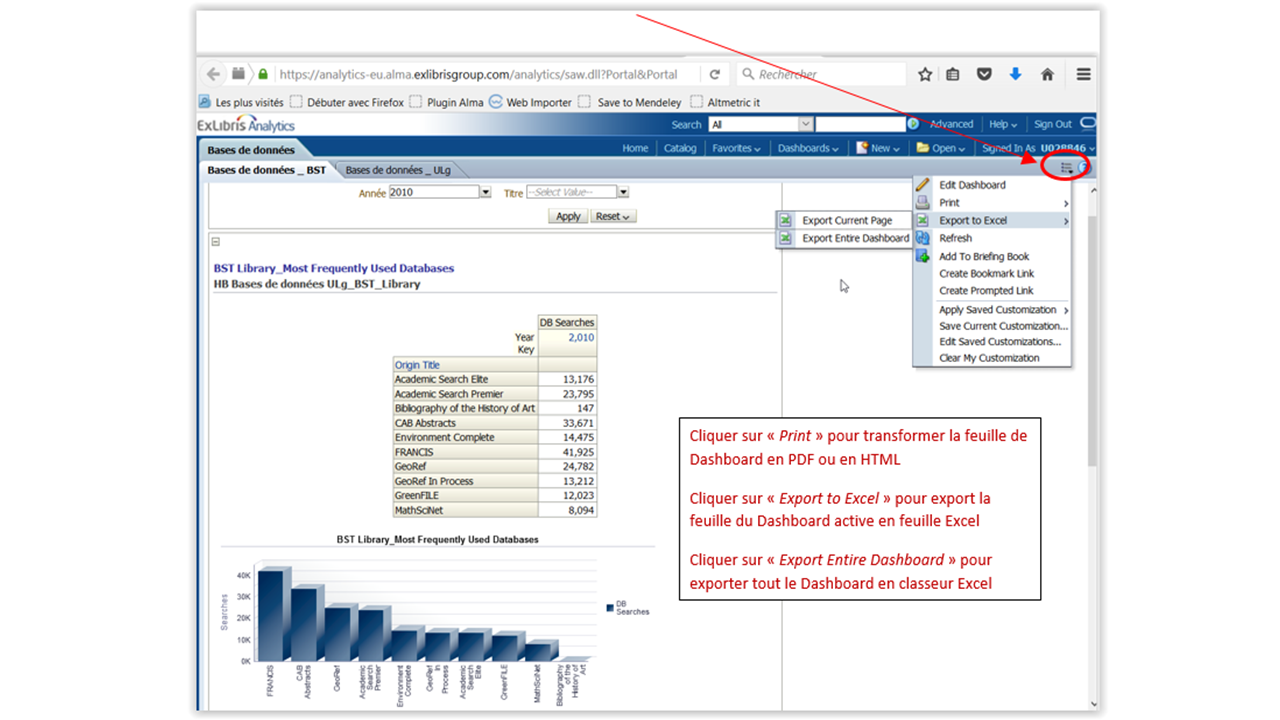Screen dimensions: 1280x720
Task: Go back with the browser back arrow
Action: tap(213, 74)
